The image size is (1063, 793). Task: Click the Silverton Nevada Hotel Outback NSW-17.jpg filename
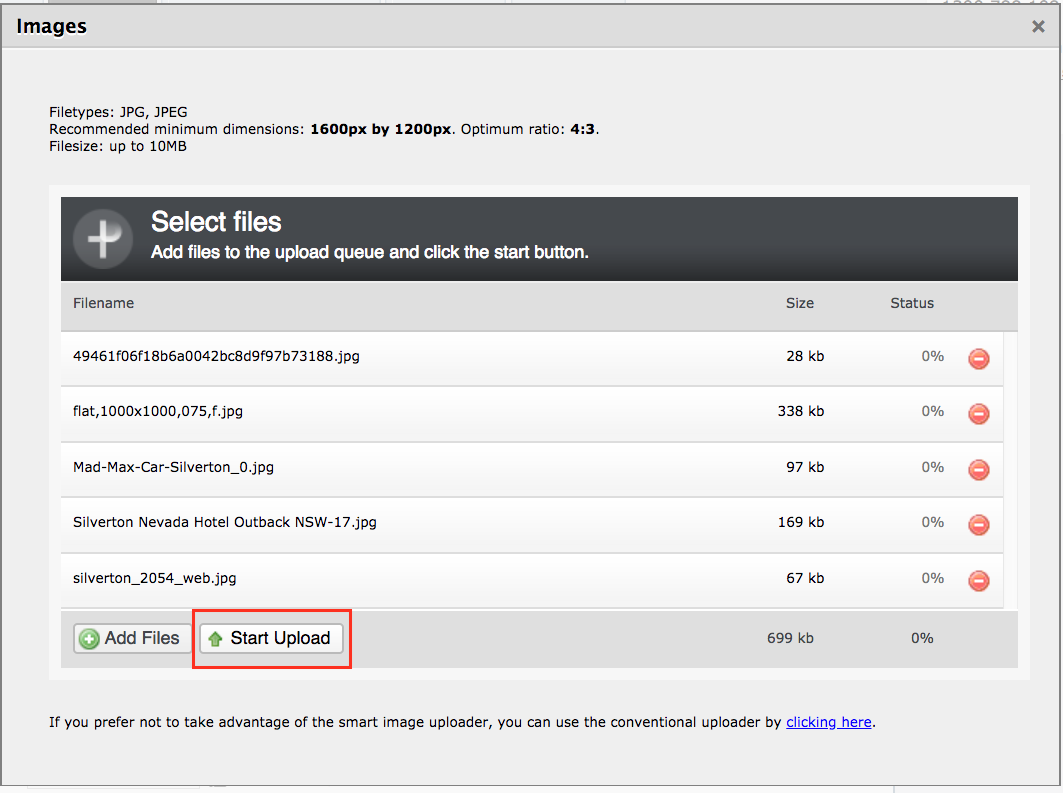click(x=225, y=522)
